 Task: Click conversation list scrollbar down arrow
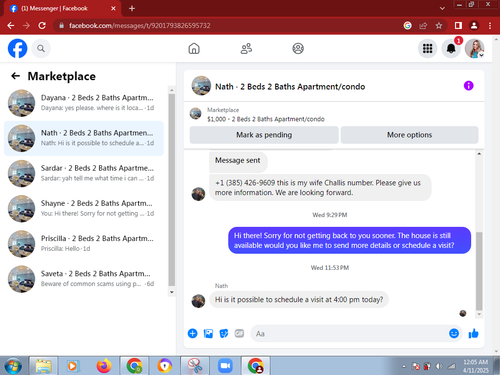pyautogui.click(x=172, y=292)
